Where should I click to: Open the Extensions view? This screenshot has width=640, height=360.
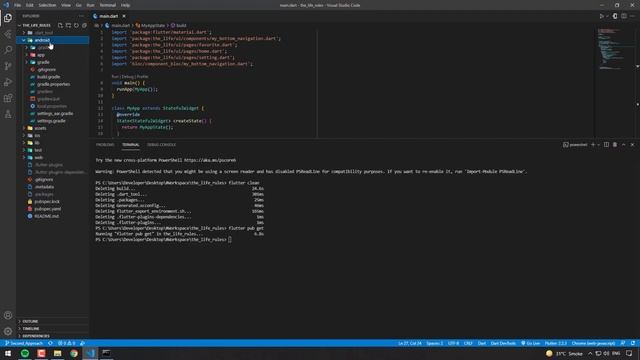(x=8, y=98)
